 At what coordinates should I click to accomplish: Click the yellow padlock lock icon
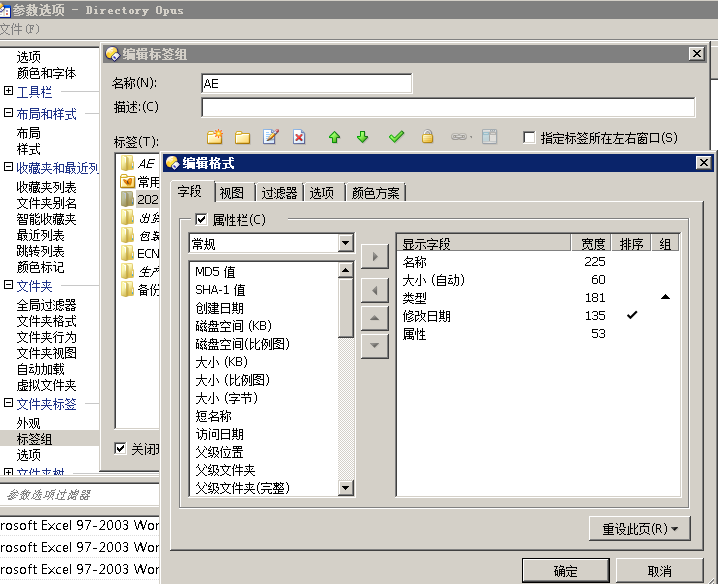pos(427,137)
